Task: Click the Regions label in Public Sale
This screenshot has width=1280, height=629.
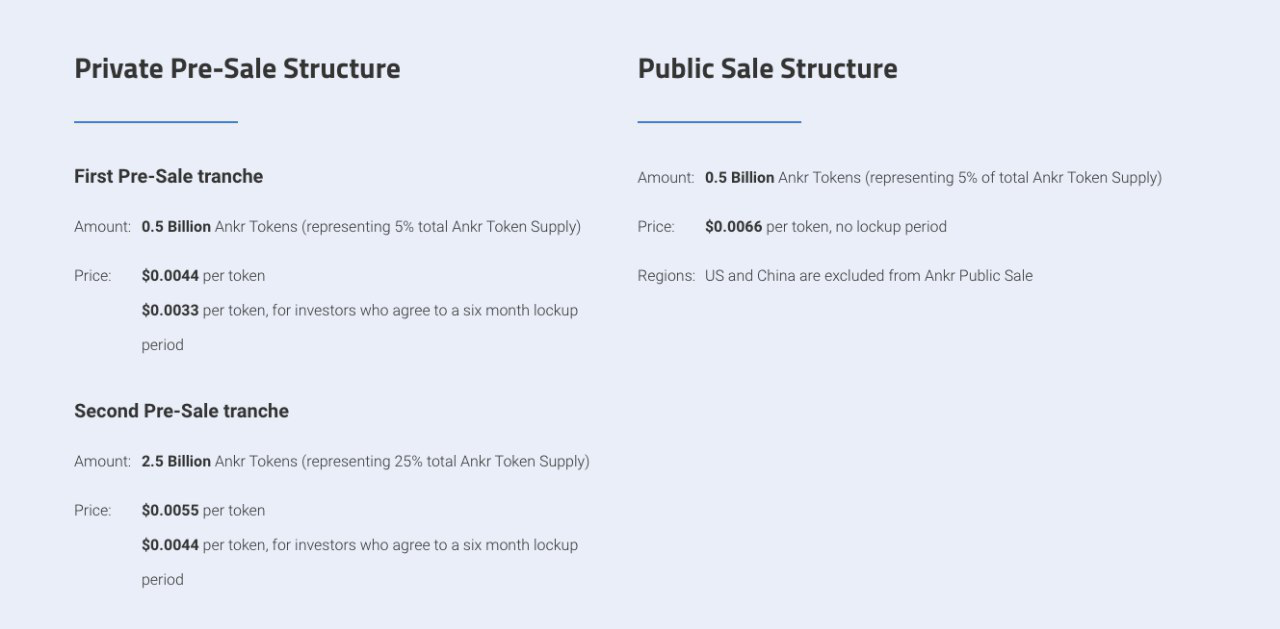Action: coord(666,276)
